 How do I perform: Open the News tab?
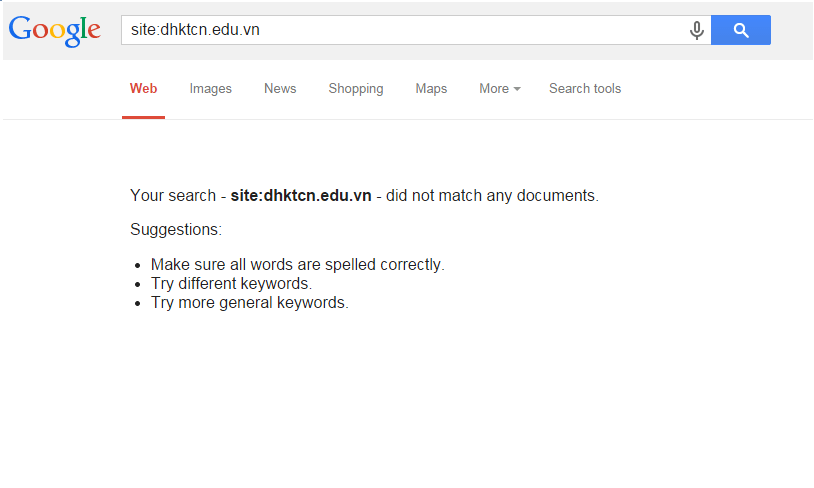tap(280, 89)
